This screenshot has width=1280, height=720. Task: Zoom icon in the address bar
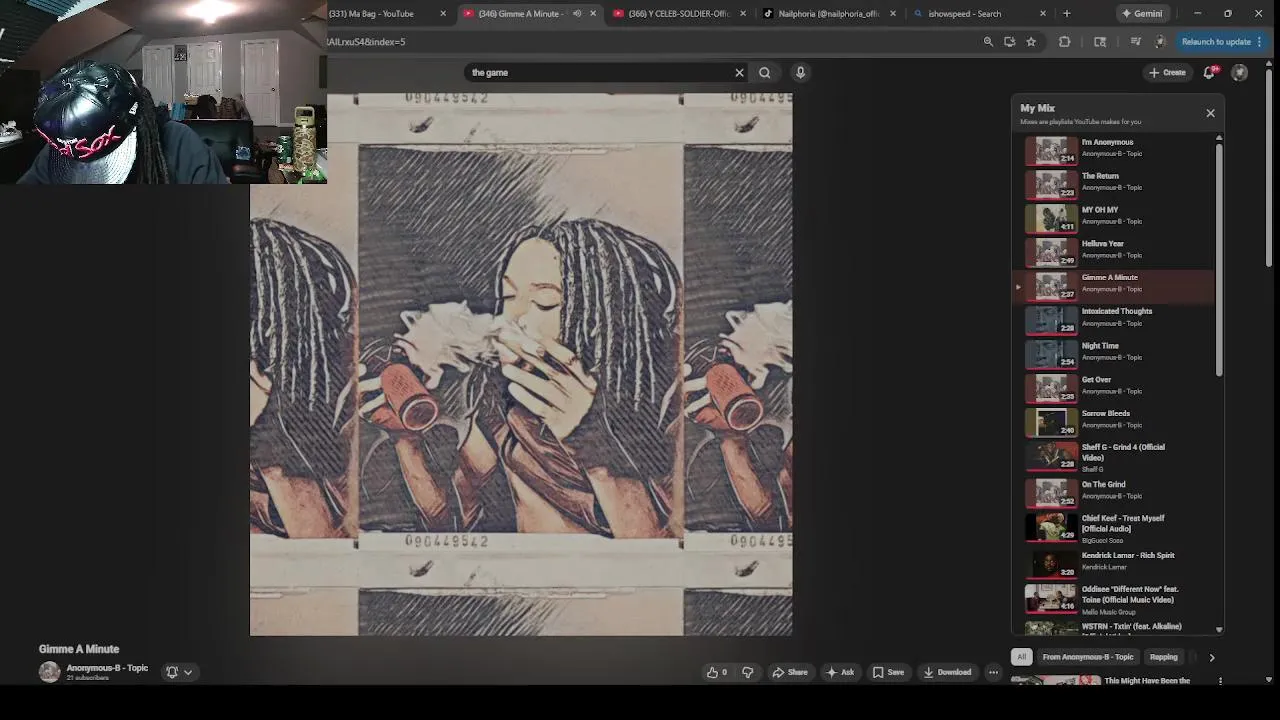coord(988,42)
